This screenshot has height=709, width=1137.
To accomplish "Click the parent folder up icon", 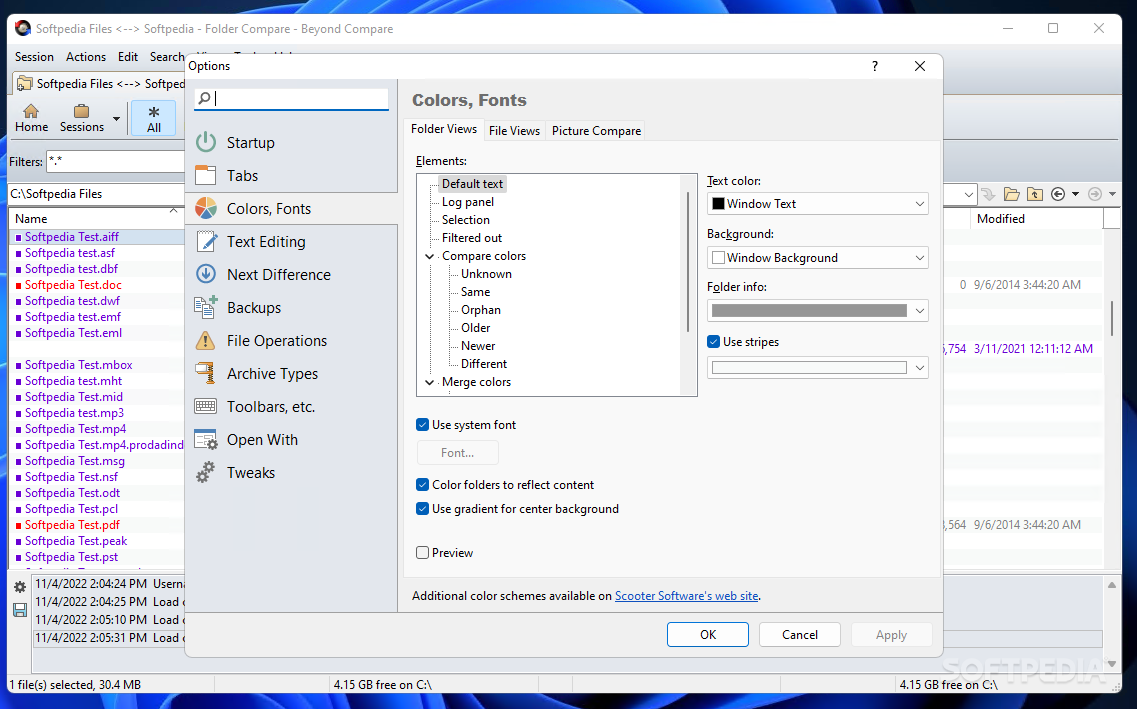I will (x=1035, y=194).
